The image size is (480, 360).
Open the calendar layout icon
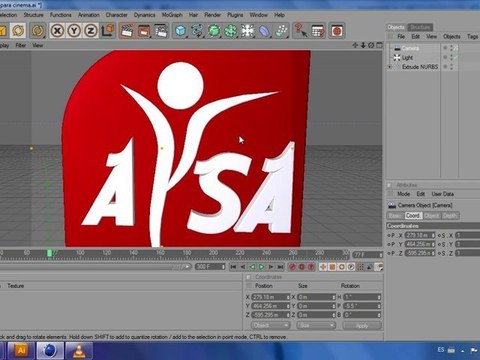(318, 31)
